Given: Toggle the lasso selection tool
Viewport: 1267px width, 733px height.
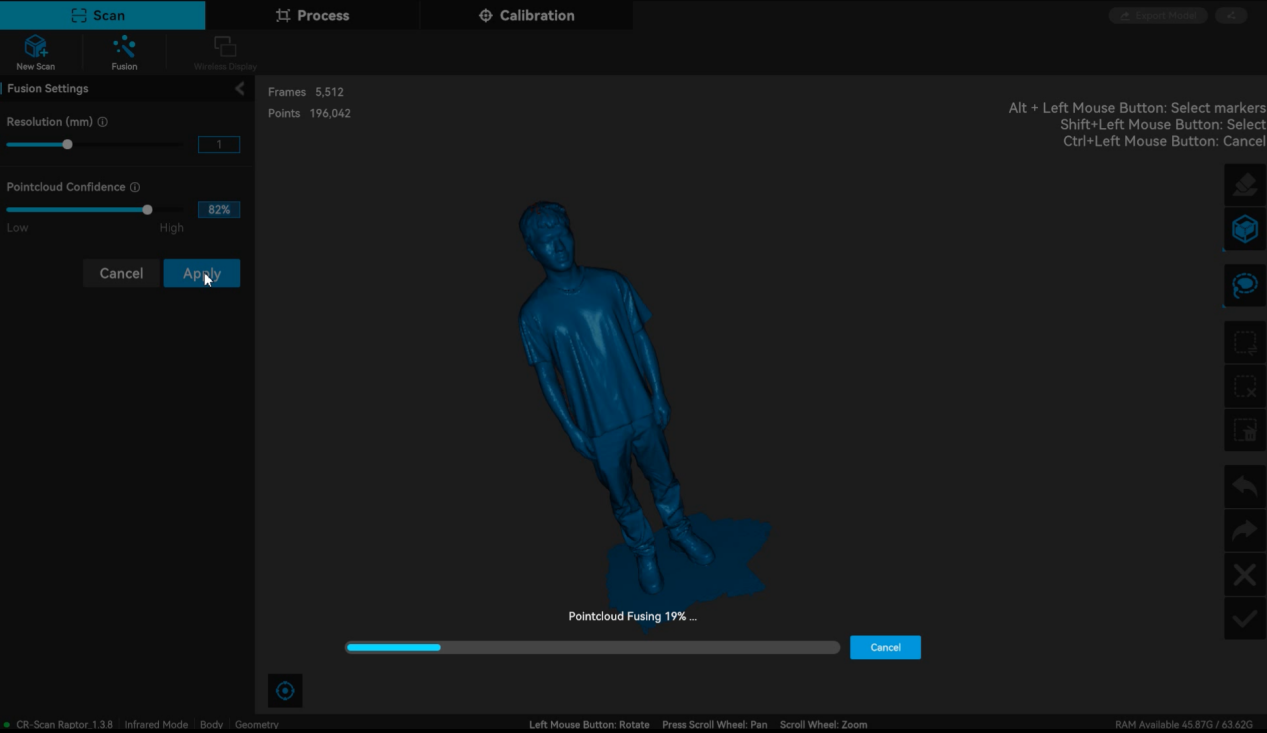Looking at the screenshot, I should [1244, 286].
